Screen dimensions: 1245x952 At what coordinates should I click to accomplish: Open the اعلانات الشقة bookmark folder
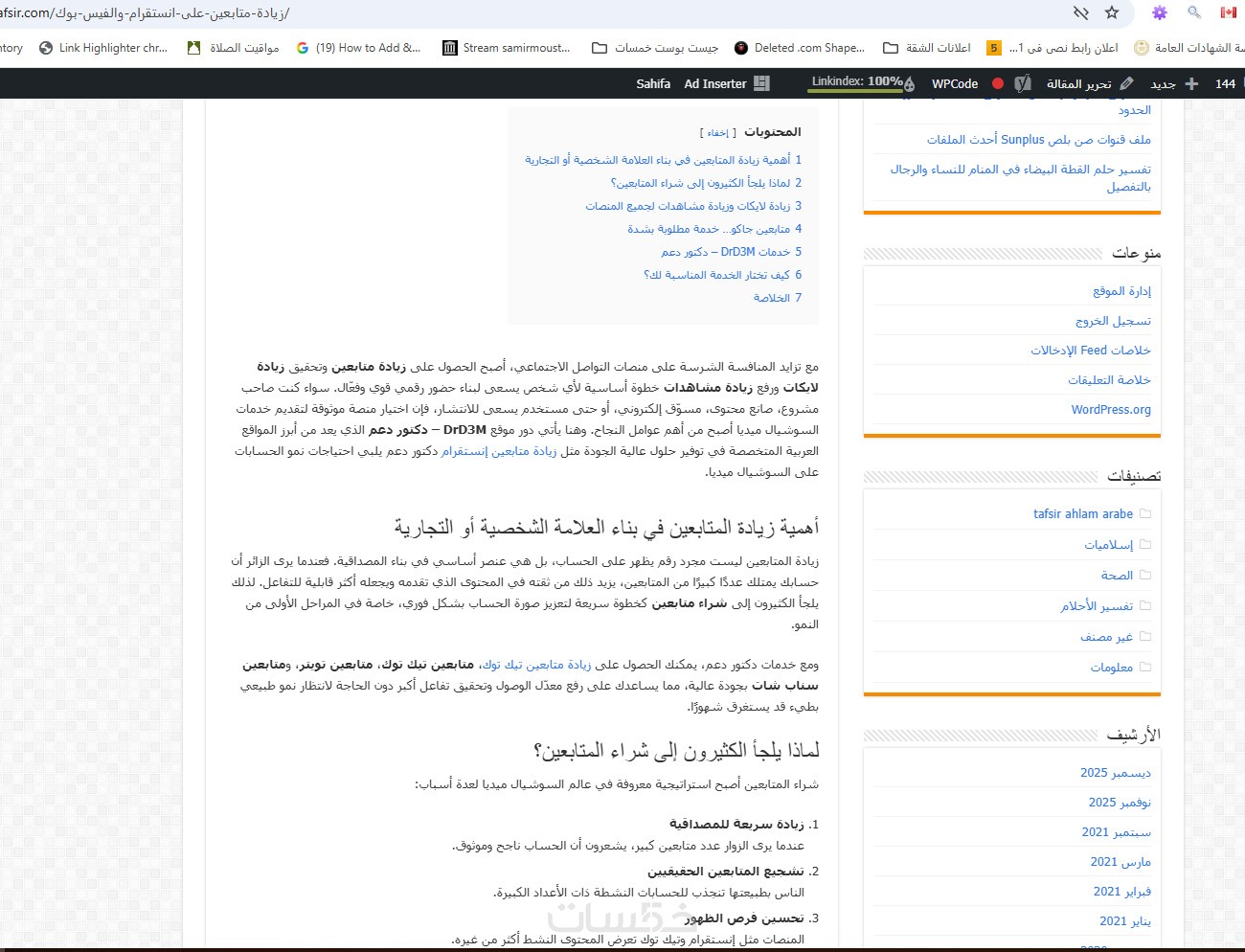pyautogui.click(x=927, y=47)
